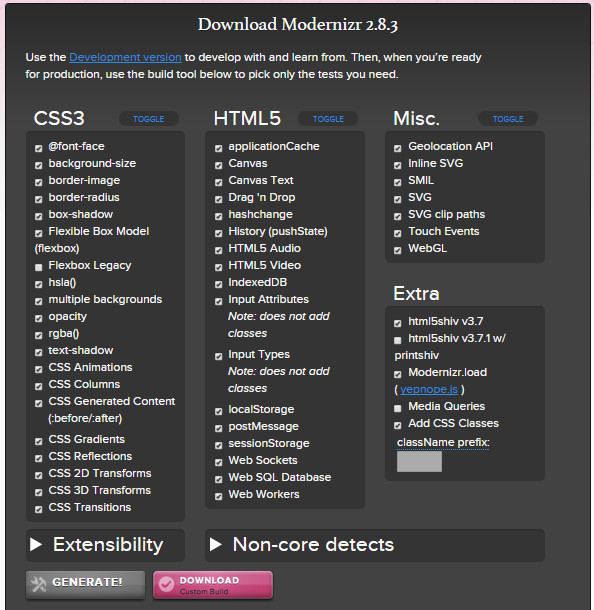594x610 pixels.
Task: Uncheck the hsla() checkbox
Action: (x=39, y=284)
